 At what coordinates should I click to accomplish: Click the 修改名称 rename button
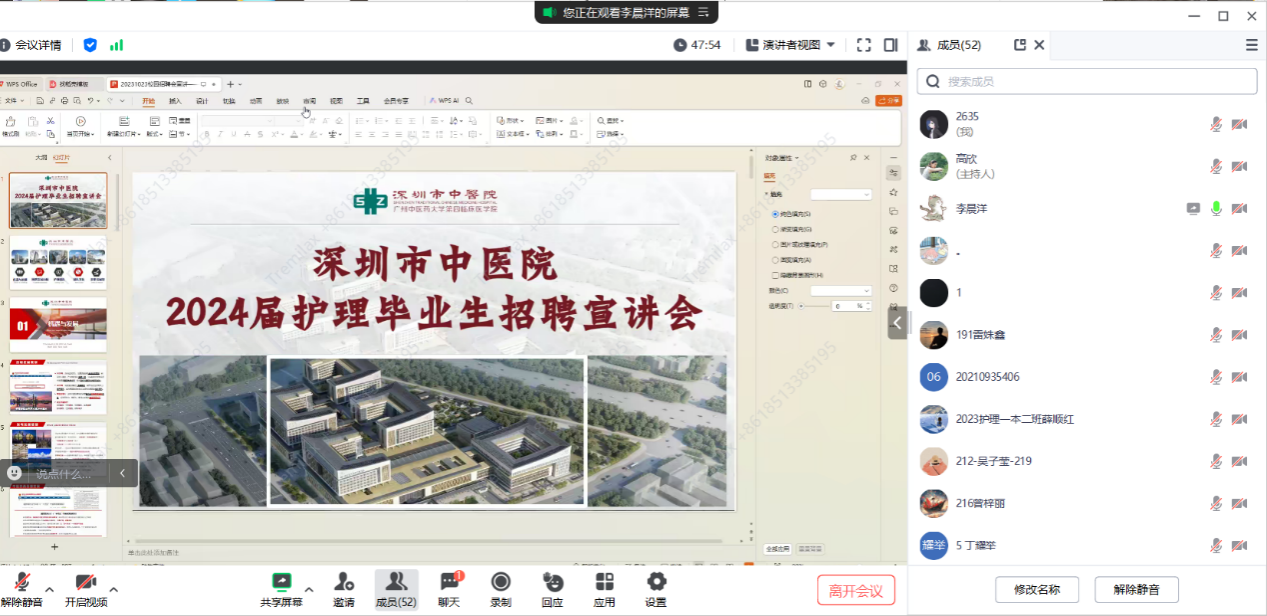pyautogui.click(x=1037, y=589)
